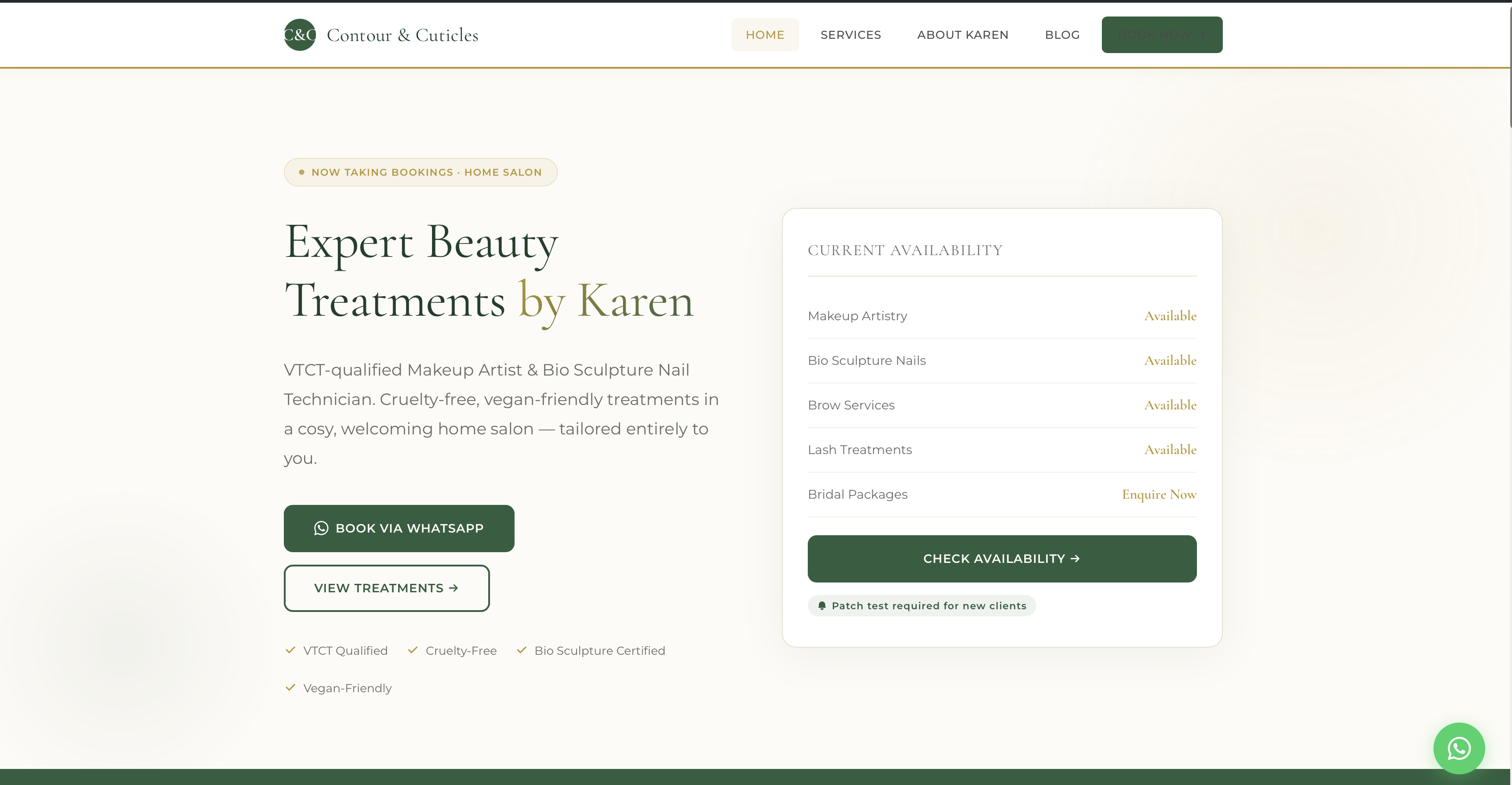Click the checkmark beside Vegan-Friendly

pyautogui.click(x=290, y=687)
